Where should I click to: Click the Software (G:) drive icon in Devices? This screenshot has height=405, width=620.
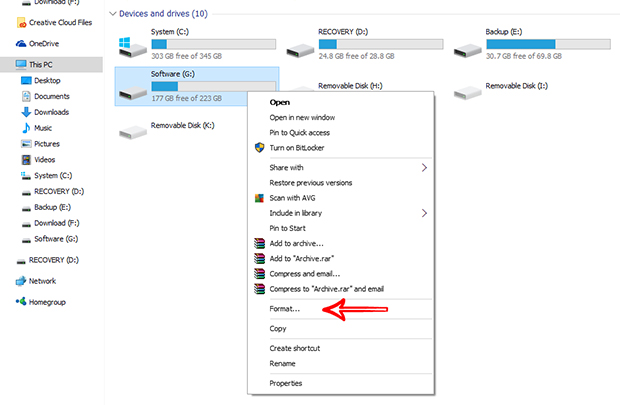click(133, 93)
